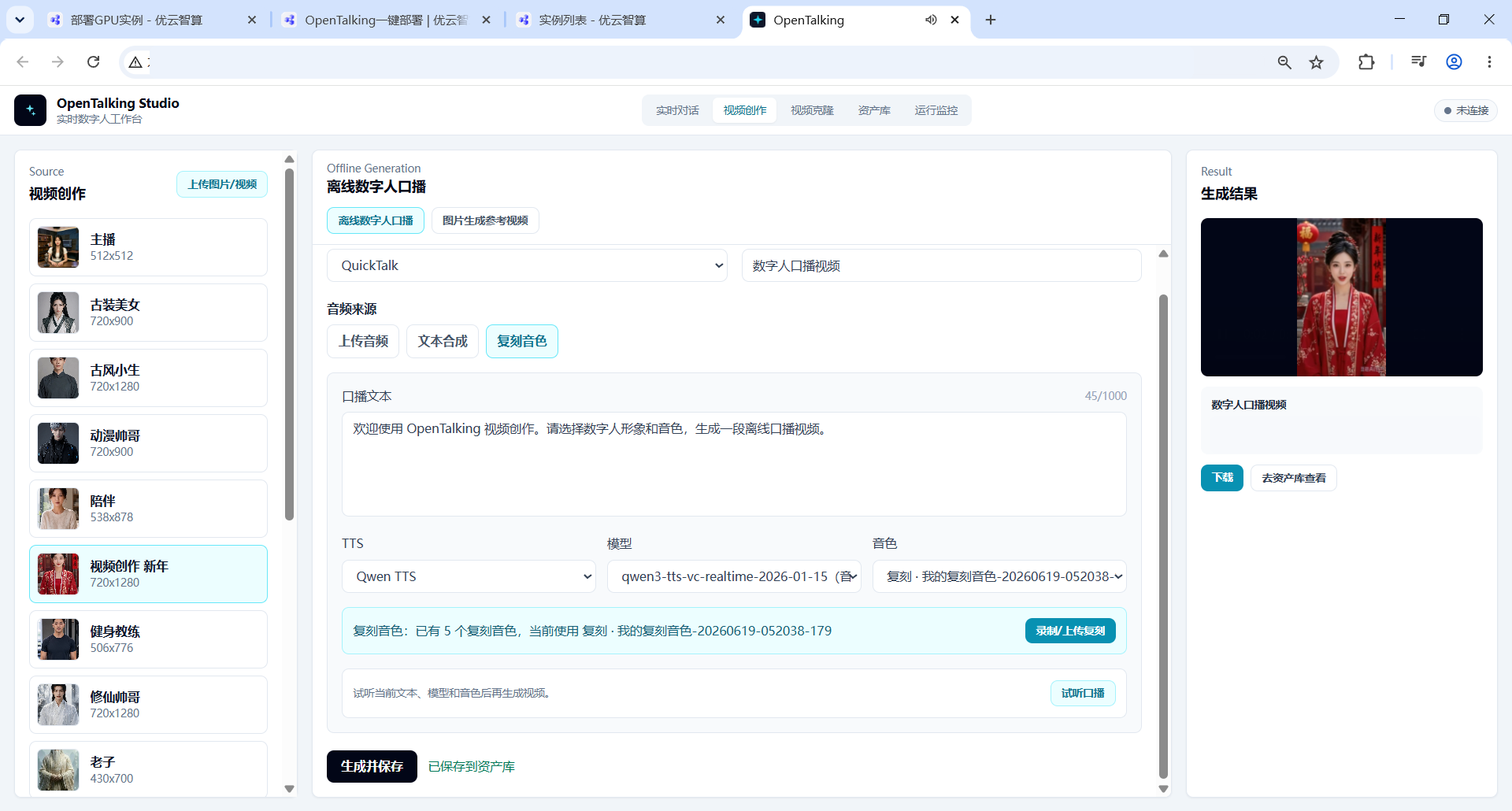Click the avatar list scrollbar up arrow

click(289, 159)
